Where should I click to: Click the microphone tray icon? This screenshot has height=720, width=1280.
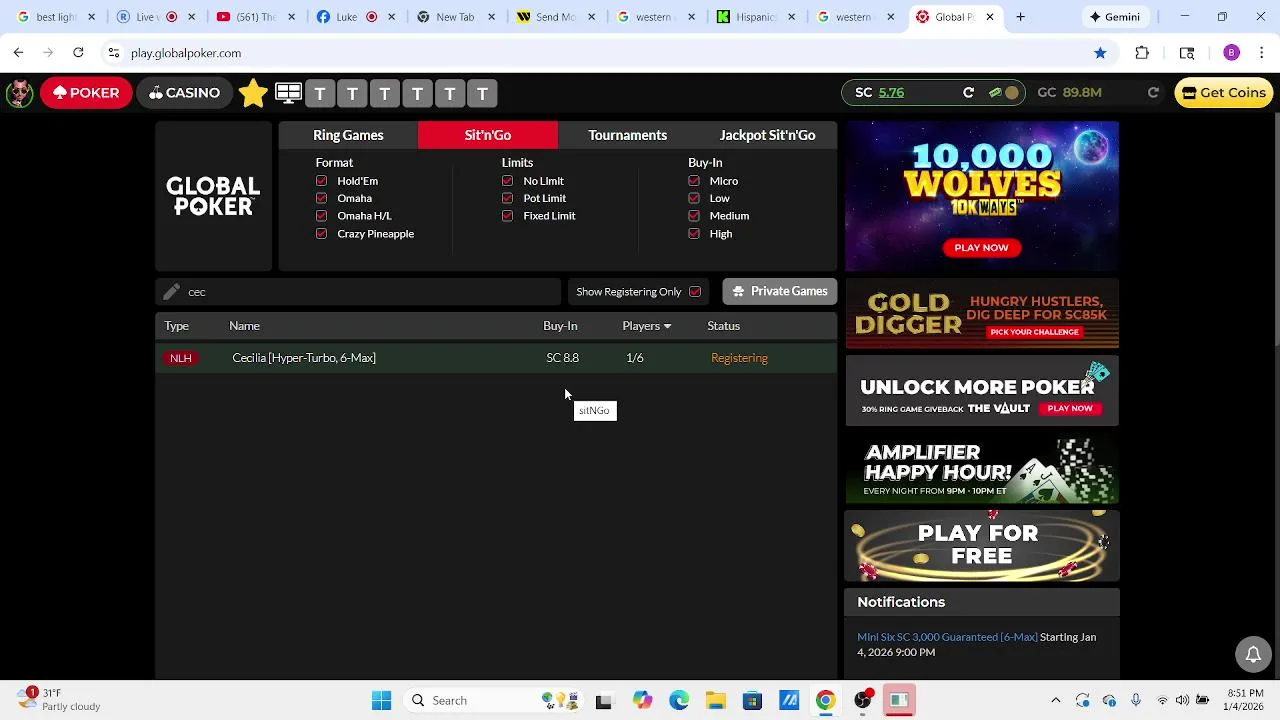(1135, 701)
